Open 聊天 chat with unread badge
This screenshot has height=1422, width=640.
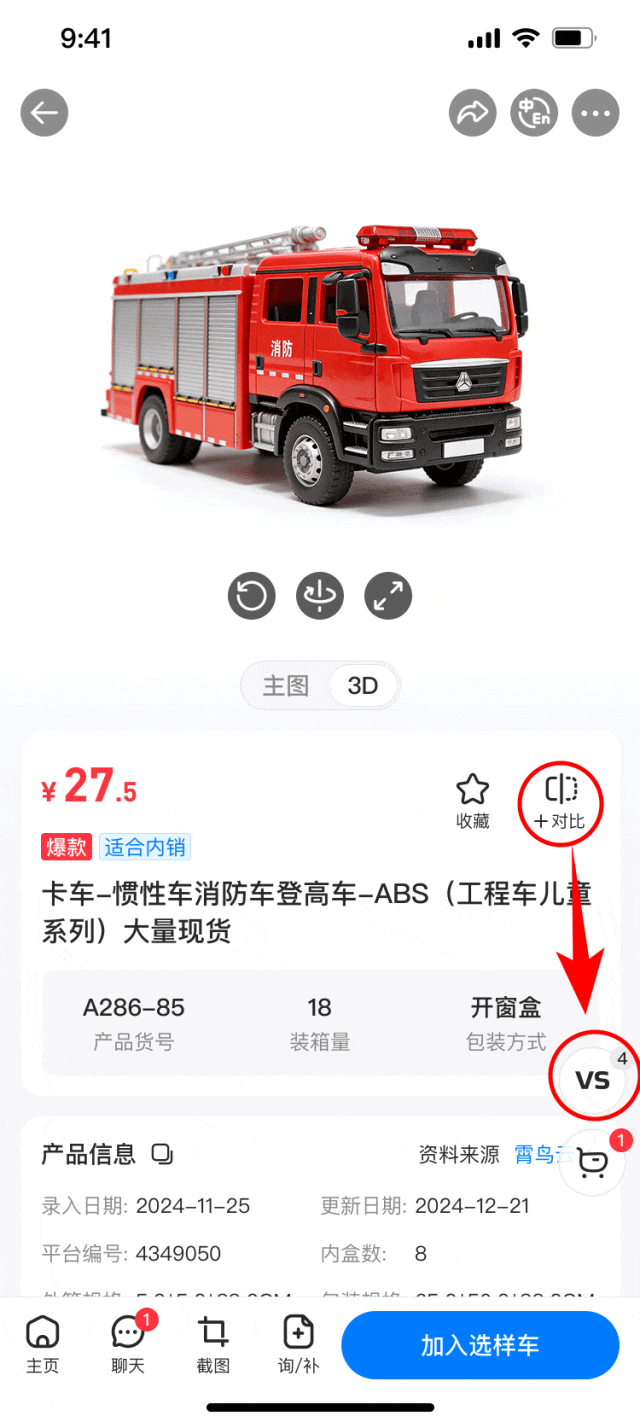(x=128, y=1344)
